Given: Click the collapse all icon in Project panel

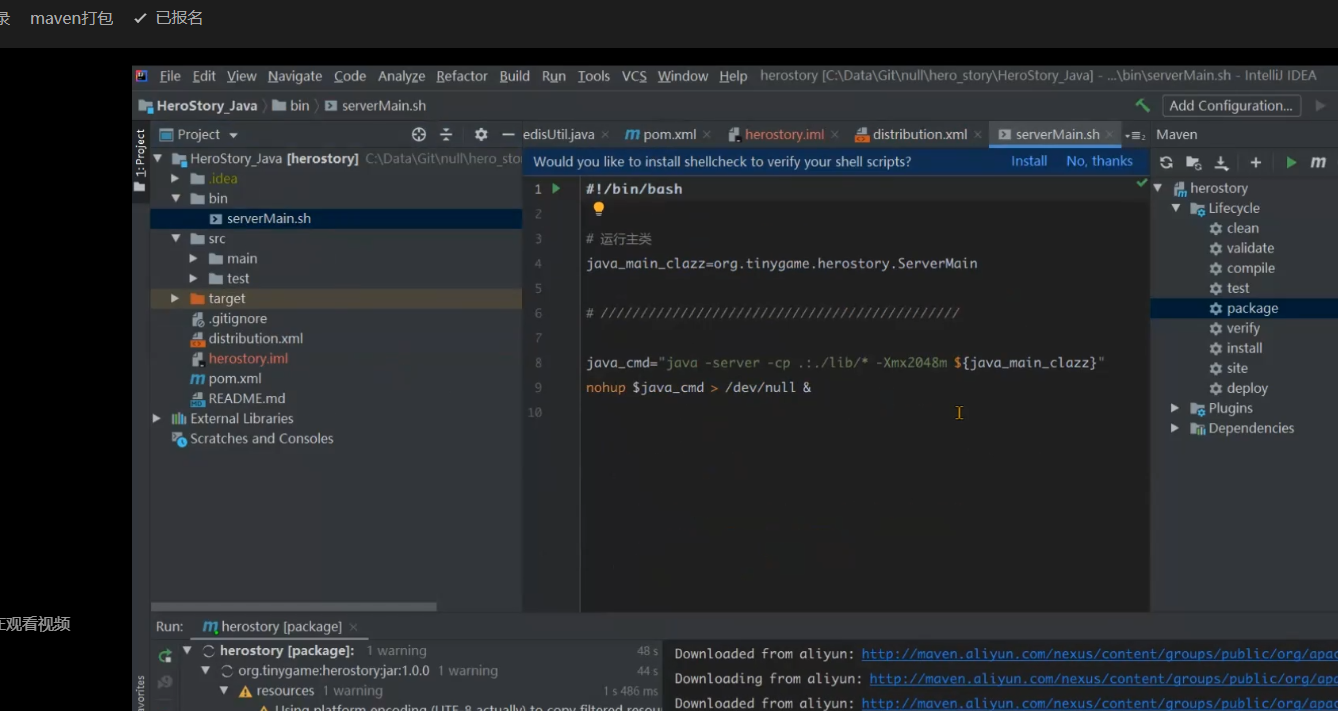Looking at the screenshot, I should pos(446,134).
